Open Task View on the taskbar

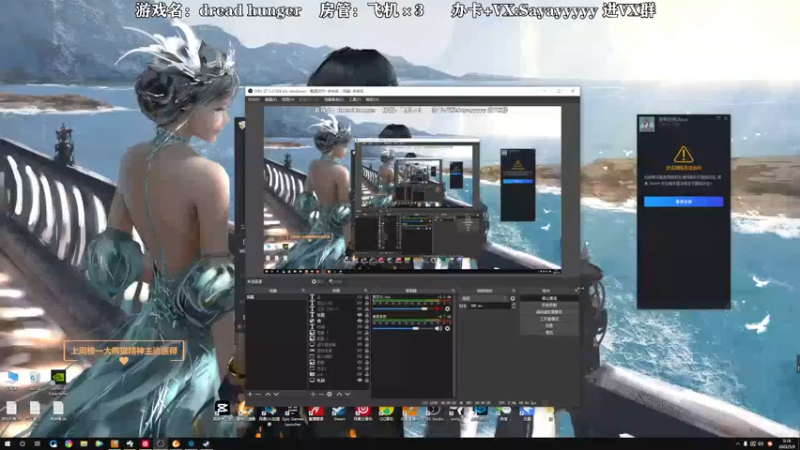point(37,444)
